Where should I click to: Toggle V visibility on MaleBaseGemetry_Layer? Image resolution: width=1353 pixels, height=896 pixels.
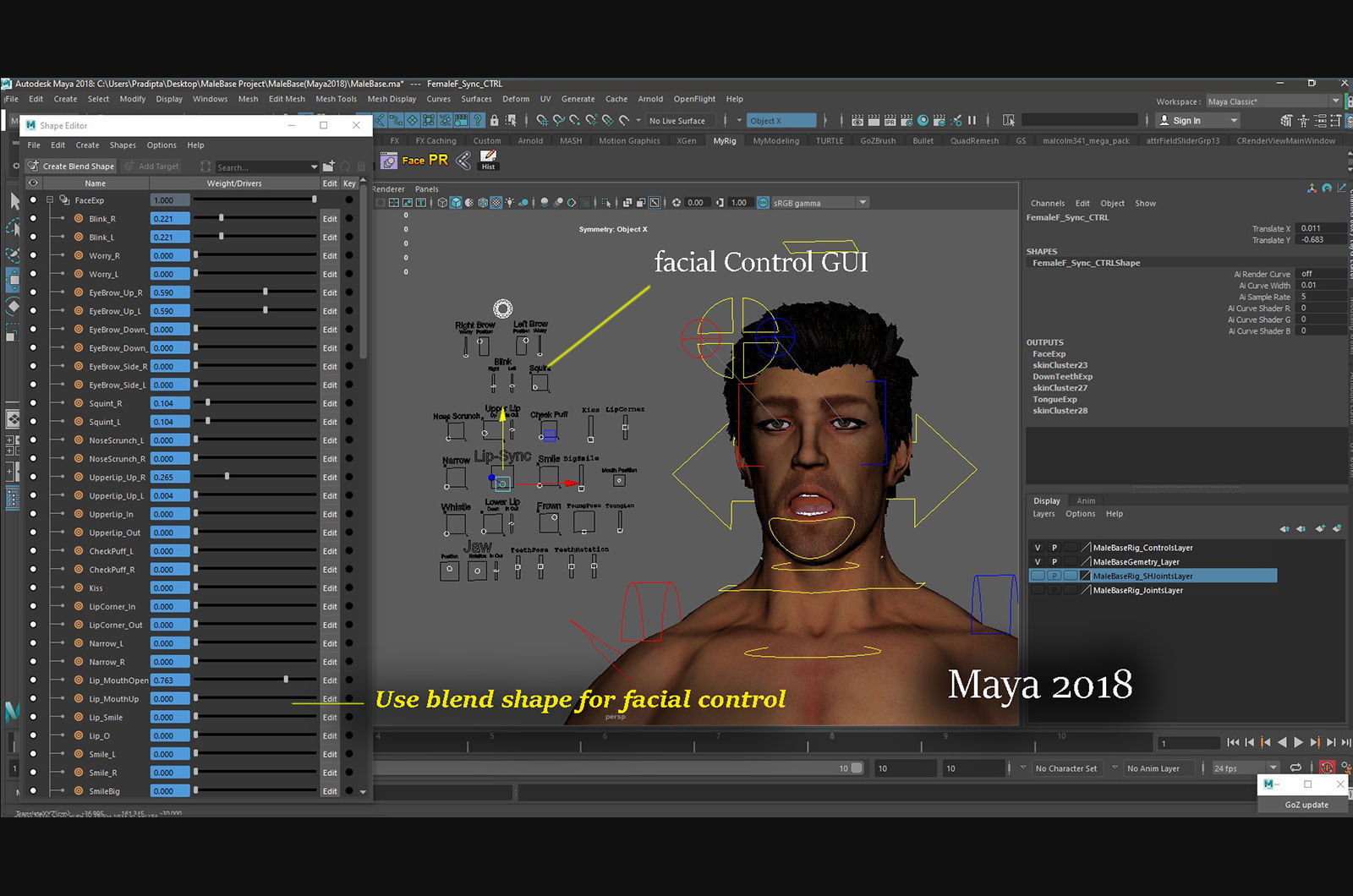coord(1038,562)
